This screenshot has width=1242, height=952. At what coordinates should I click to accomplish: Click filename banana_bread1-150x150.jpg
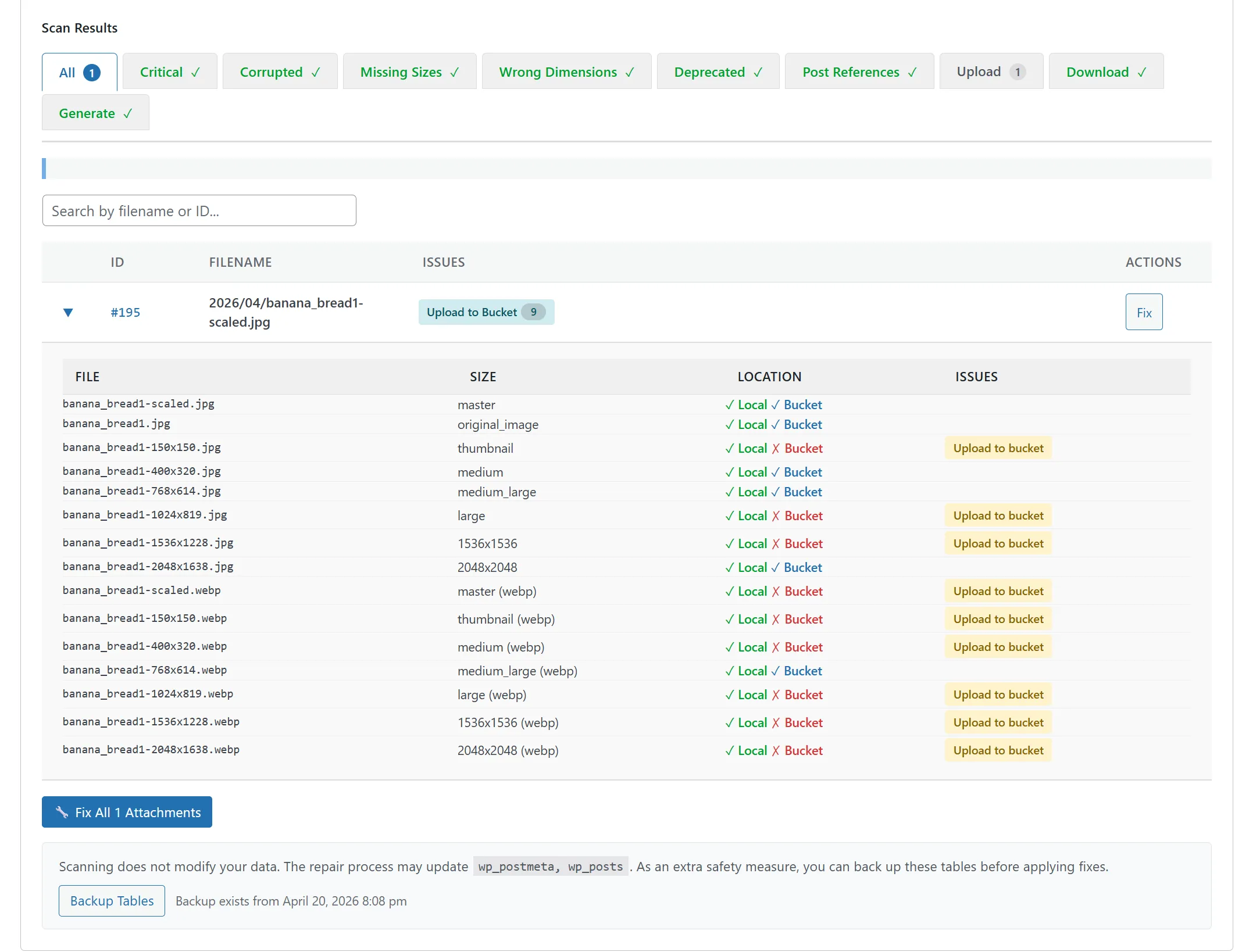[142, 448]
